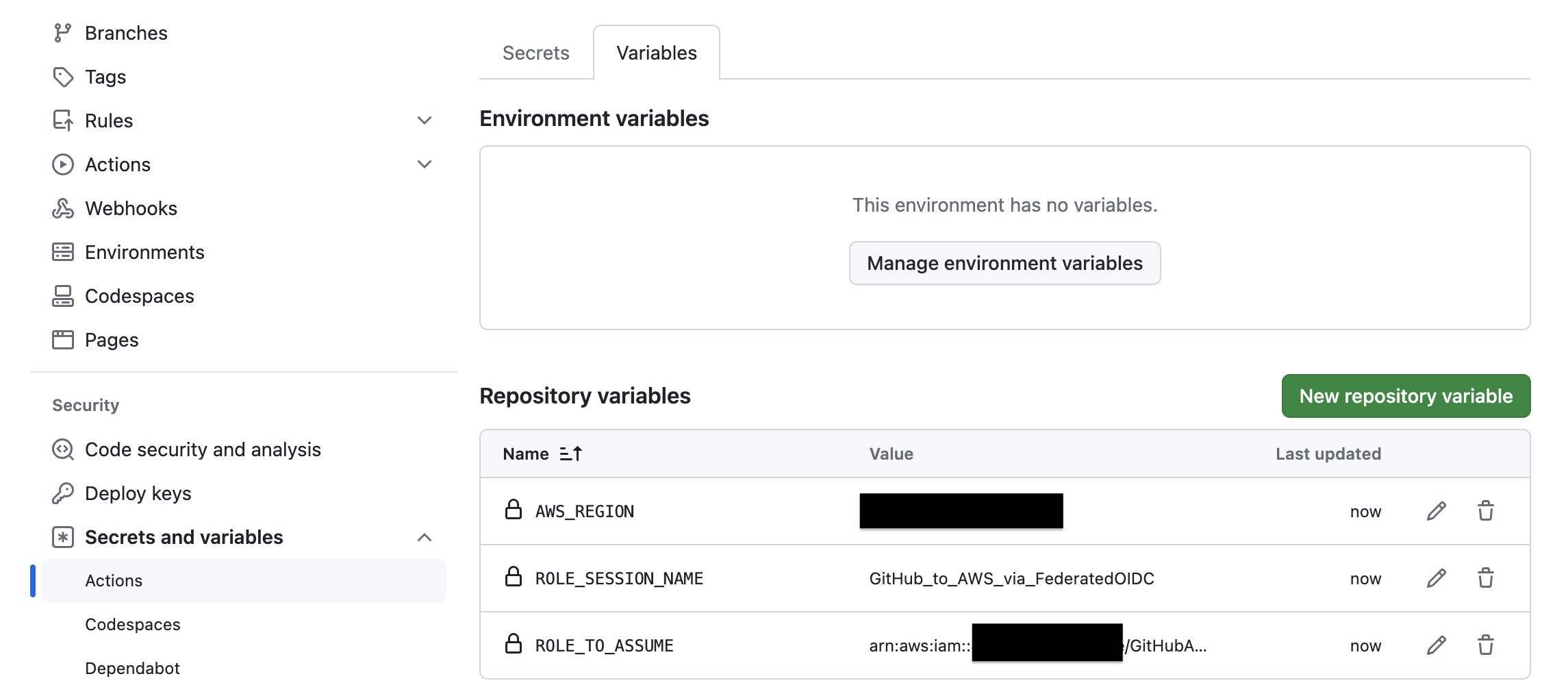1568x696 pixels.
Task: Click the Deploy keys icon
Action: (64, 493)
